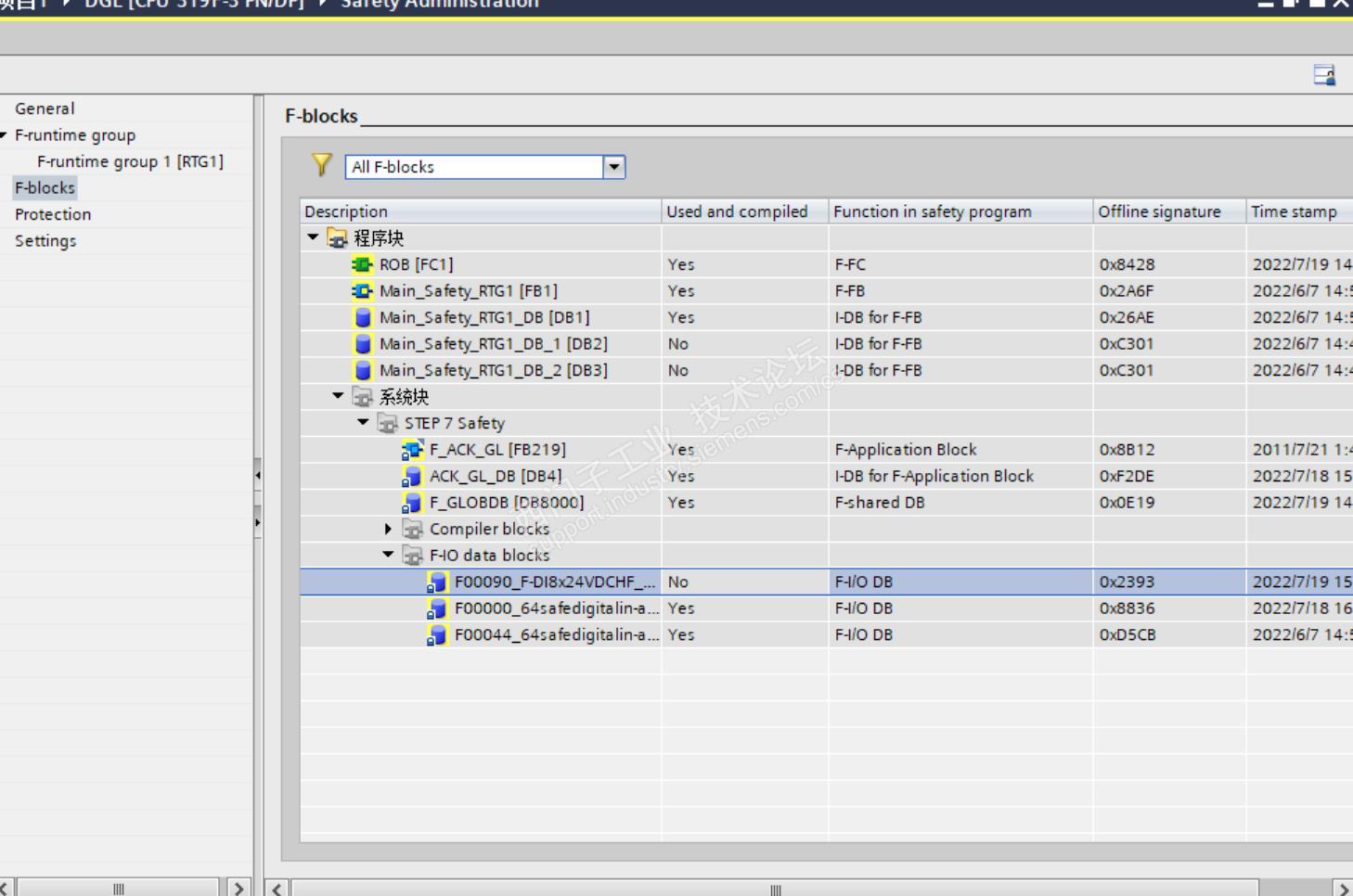Click the ACK_GL_DB [DB4] database icon
The image size is (1353, 896).
pos(412,476)
